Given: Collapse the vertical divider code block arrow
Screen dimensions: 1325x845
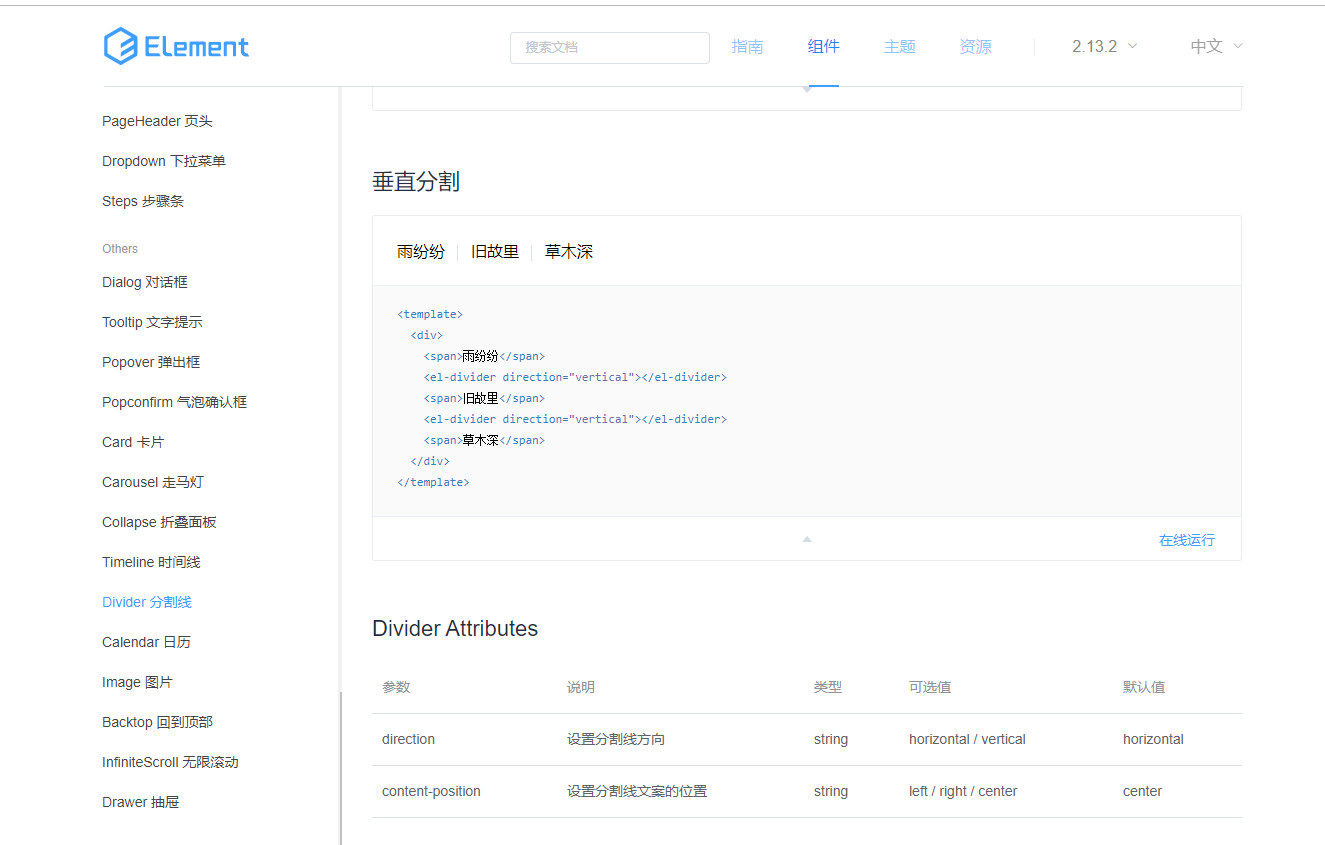Looking at the screenshot, I should click(807, 539).
